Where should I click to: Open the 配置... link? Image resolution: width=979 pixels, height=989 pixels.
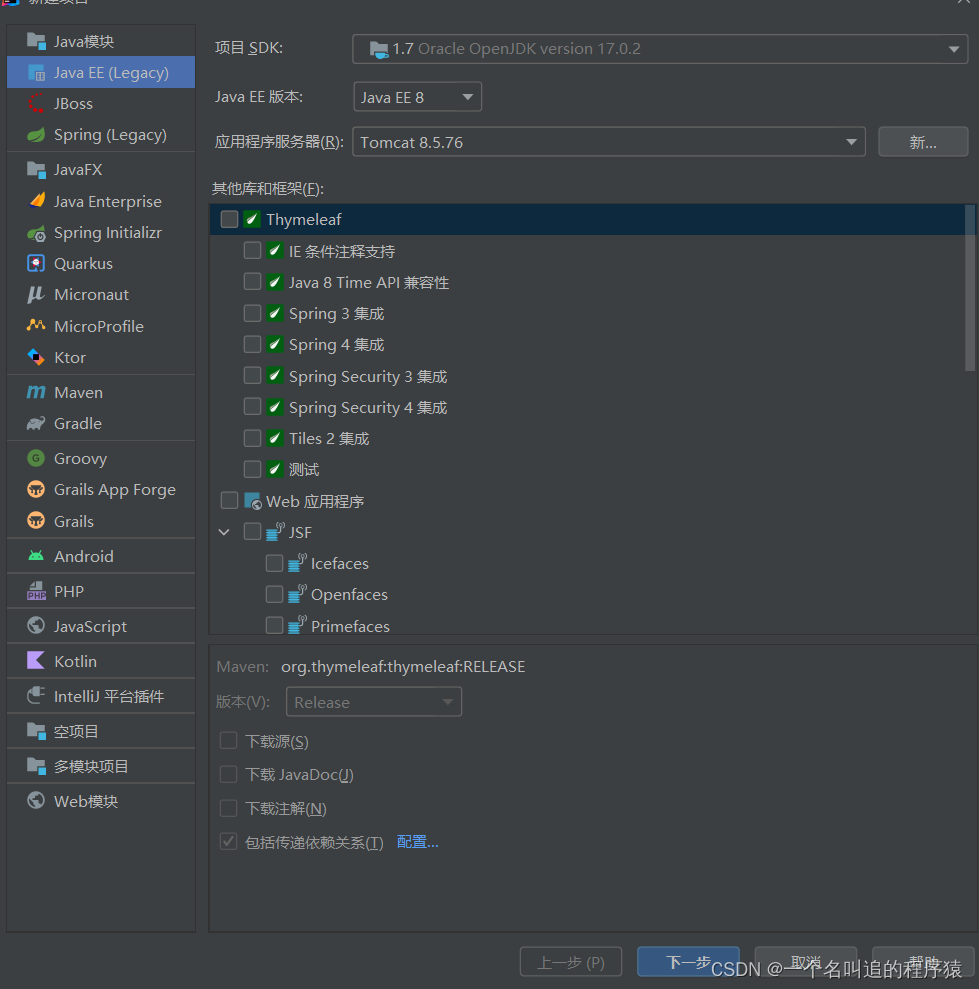[418, 842]
